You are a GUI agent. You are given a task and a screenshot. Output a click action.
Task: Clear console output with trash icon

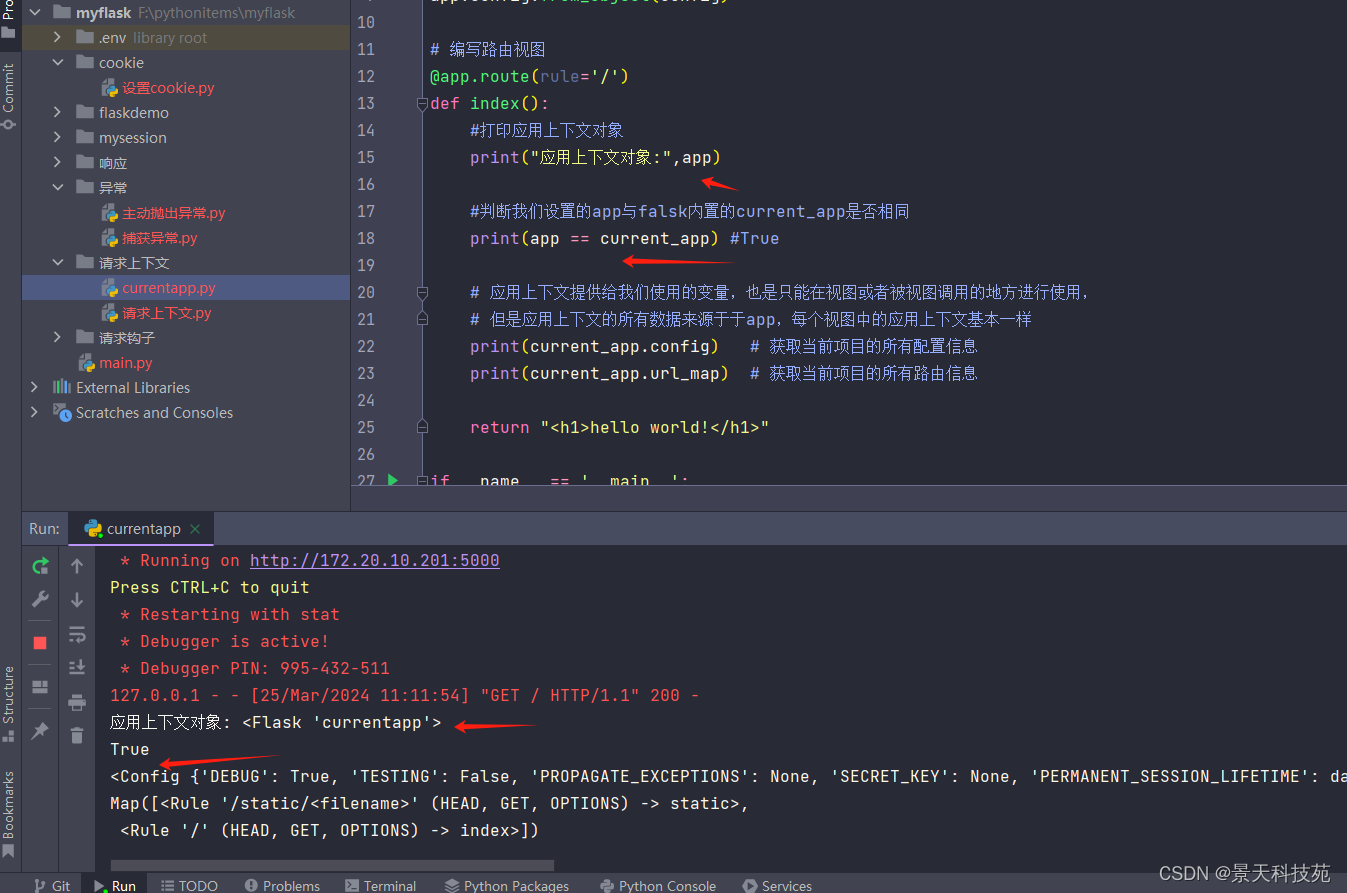pyautogui.click(x=77, y=736)
